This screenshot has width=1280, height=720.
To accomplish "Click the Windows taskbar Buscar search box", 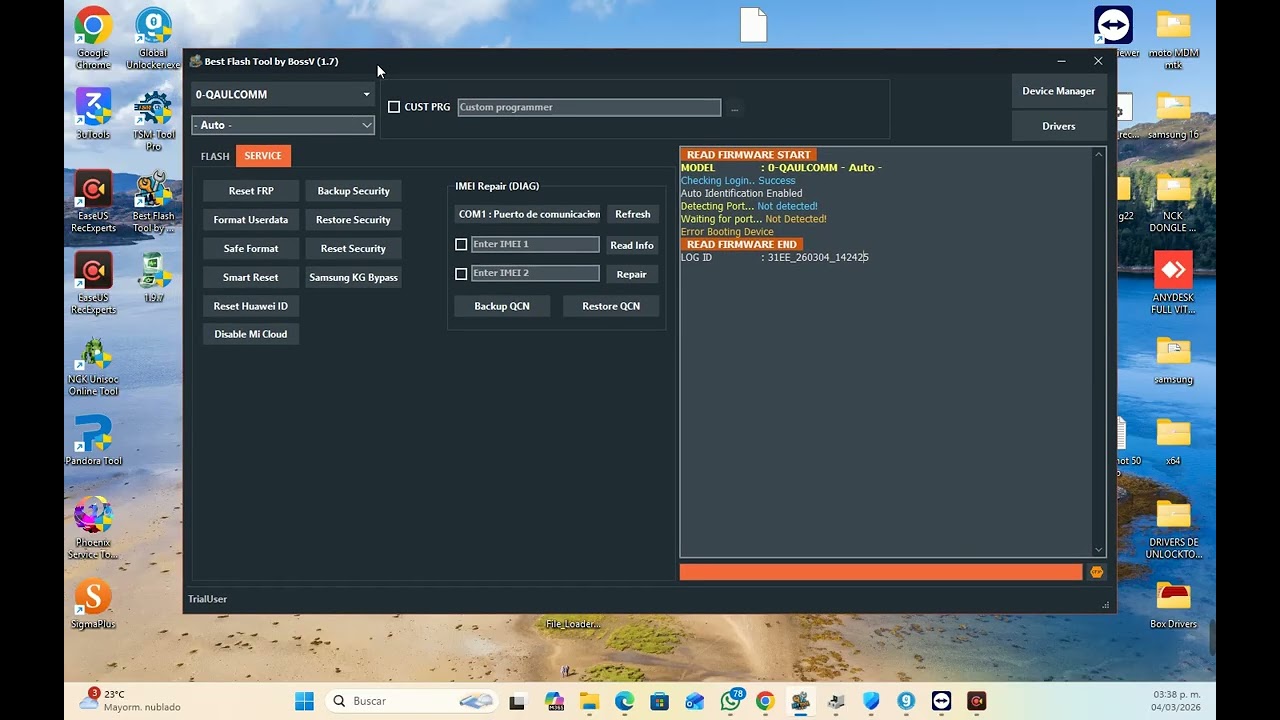I will tap(411, 701).
